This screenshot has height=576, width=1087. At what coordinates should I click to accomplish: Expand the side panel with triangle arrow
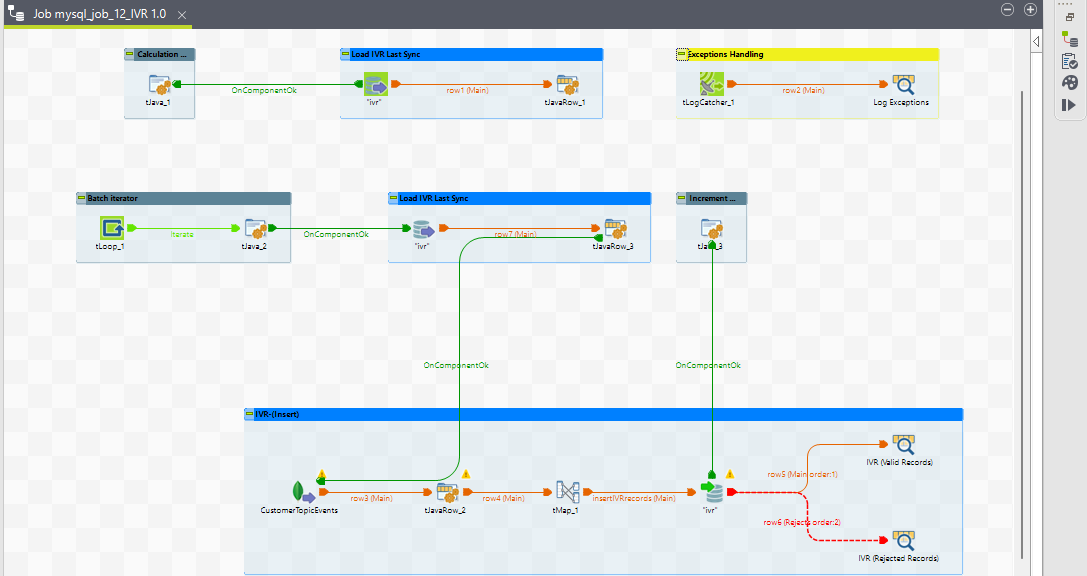pos(1036,40)
